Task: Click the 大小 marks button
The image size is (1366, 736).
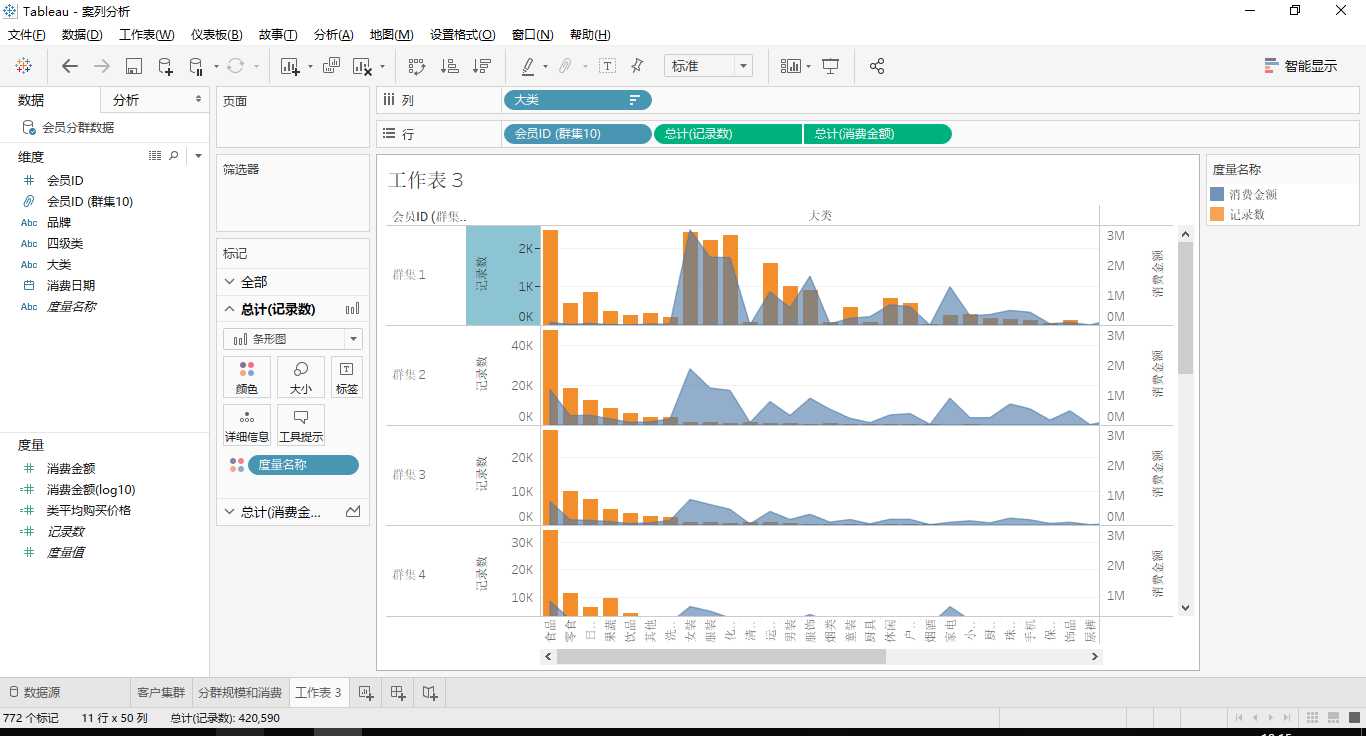Action: [300, 378]
